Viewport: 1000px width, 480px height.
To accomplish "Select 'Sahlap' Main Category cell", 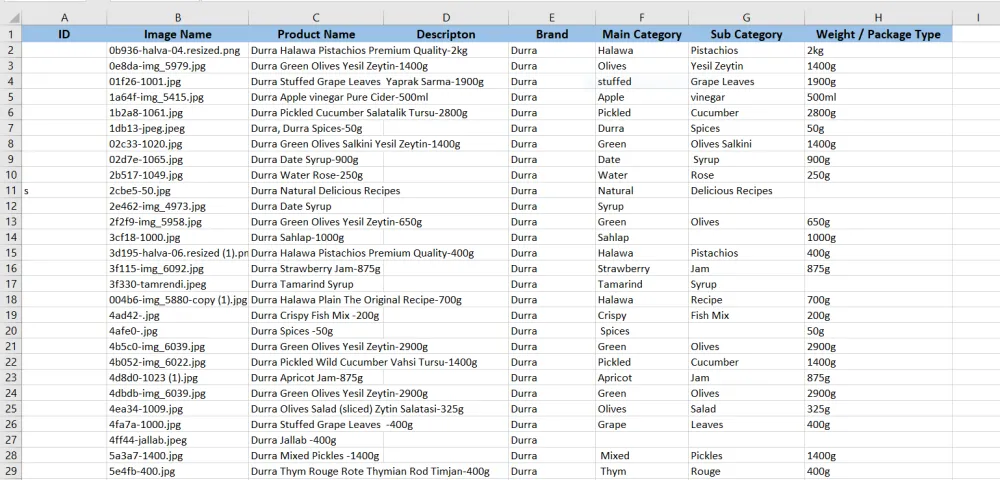I will 642,238.
